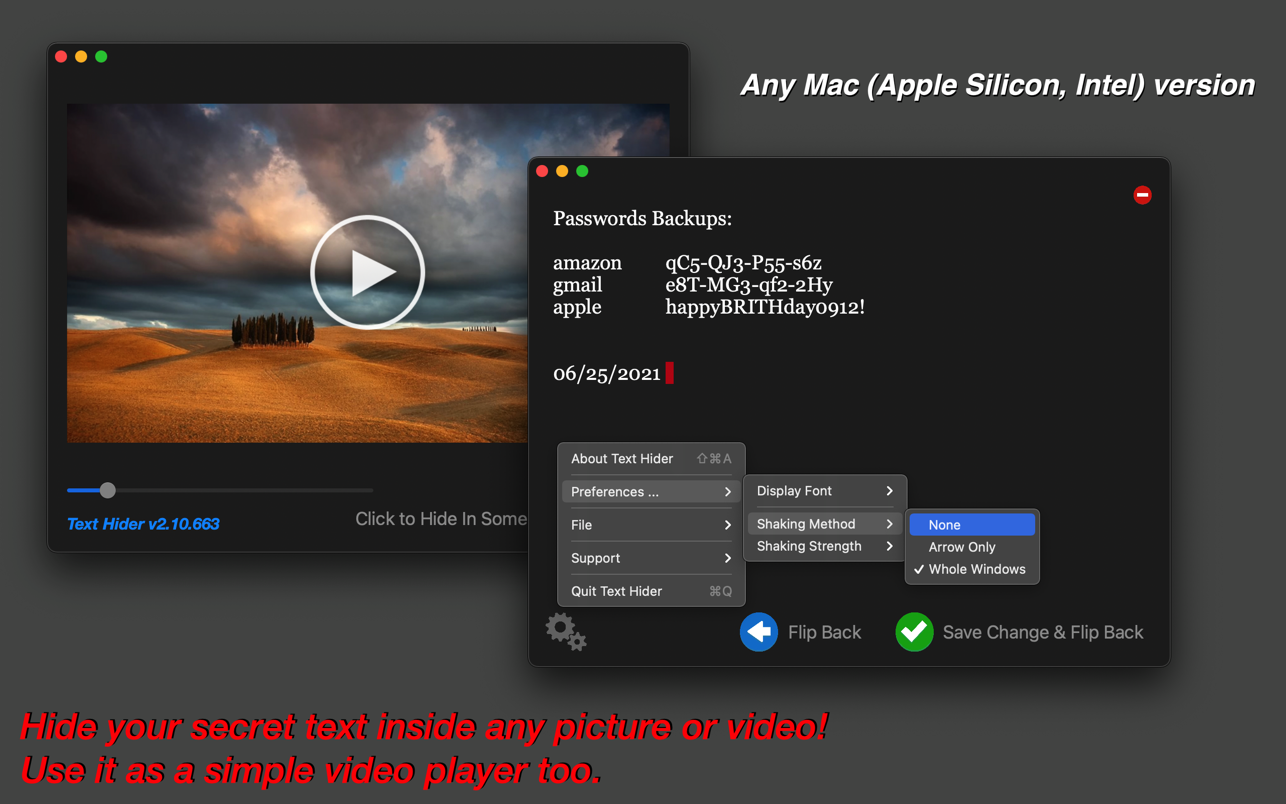Open the Support submenu
The image size is (1286, 804).
651,558
